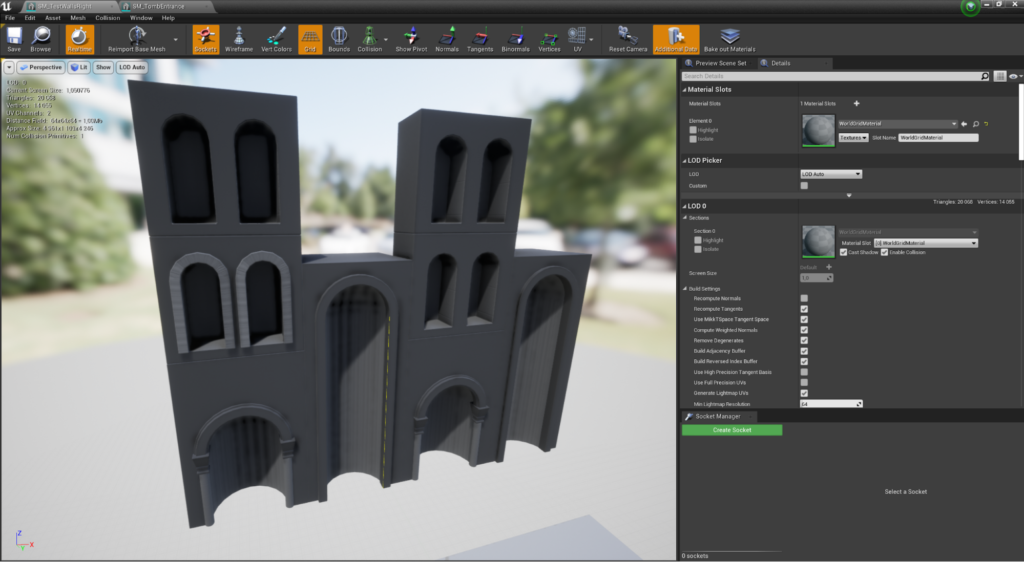Click the green Create Socket button
1024x562 pixels.
tap(731, 430)
